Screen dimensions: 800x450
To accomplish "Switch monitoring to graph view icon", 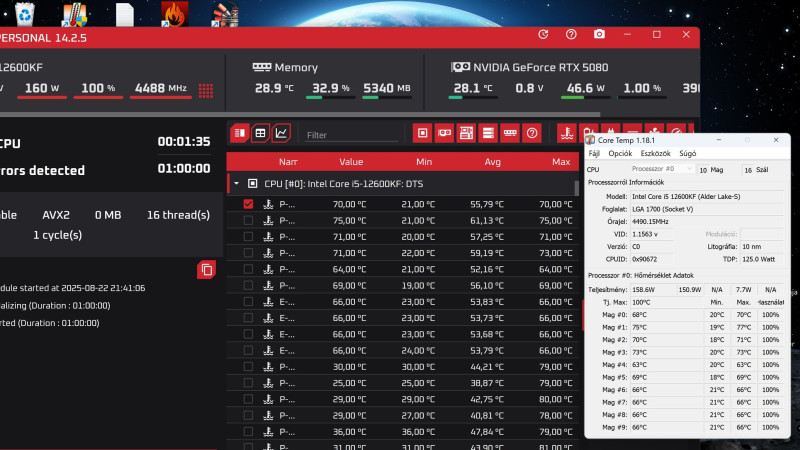I will pos(281,133).
